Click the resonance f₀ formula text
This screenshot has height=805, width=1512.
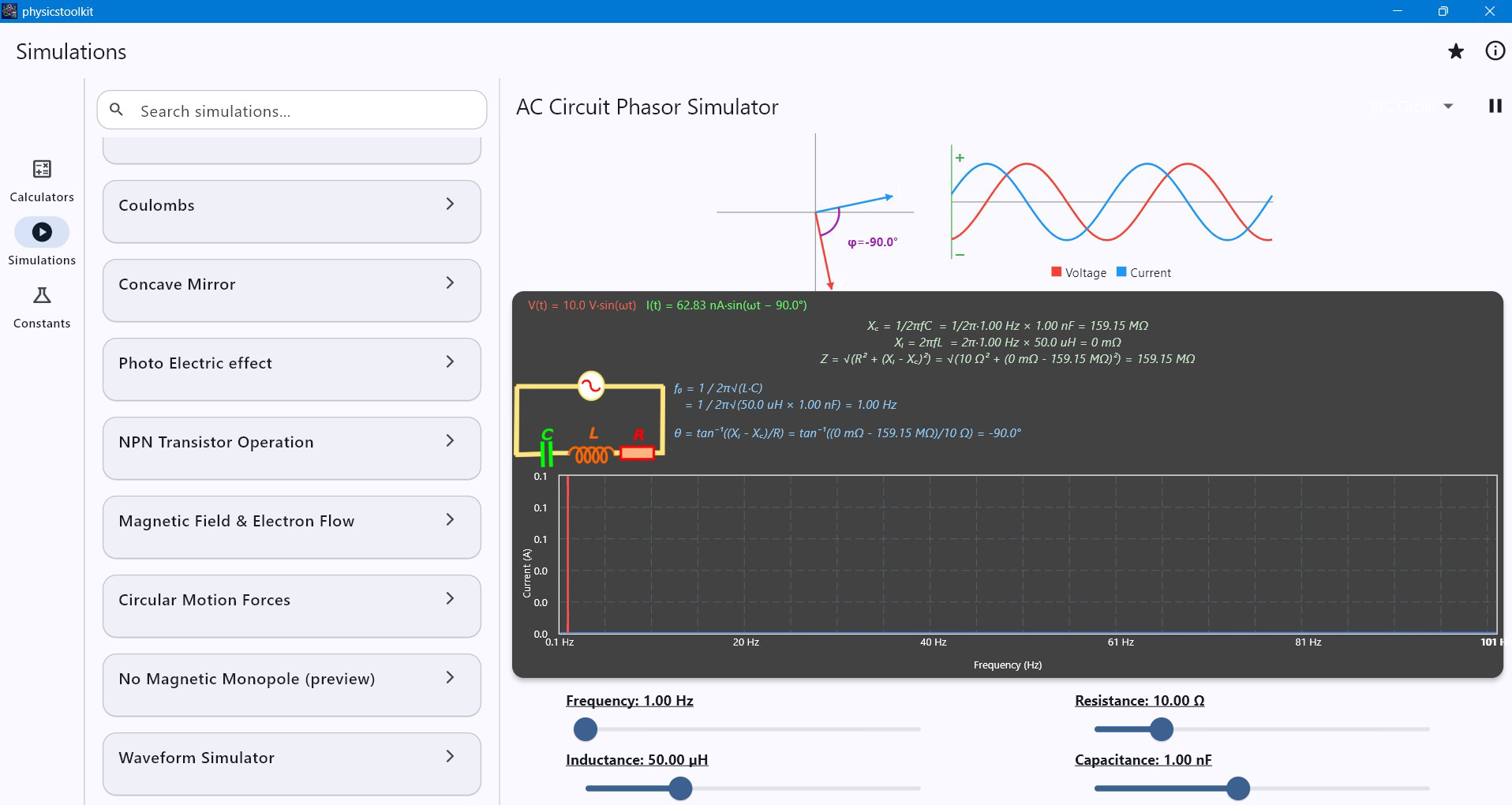[x=785, y=396]
